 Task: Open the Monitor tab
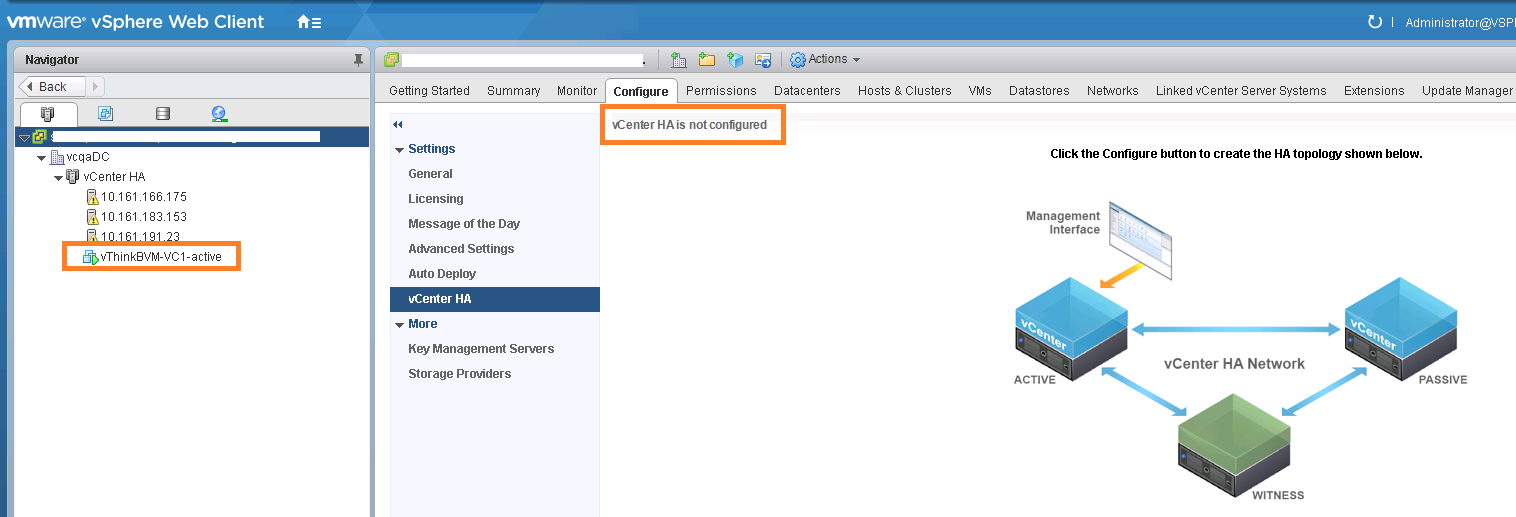click(x=577, y=91)
